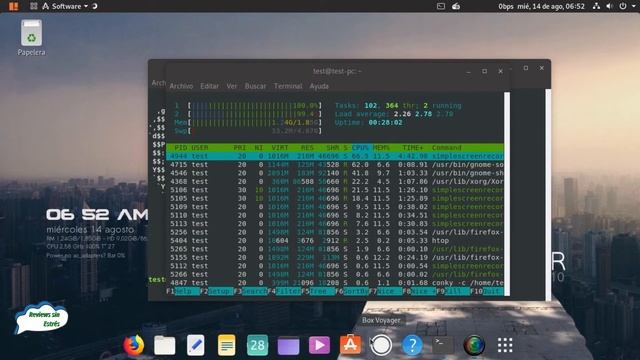
Task: Open the calendar icon showing 28
Action: [258, 345]
